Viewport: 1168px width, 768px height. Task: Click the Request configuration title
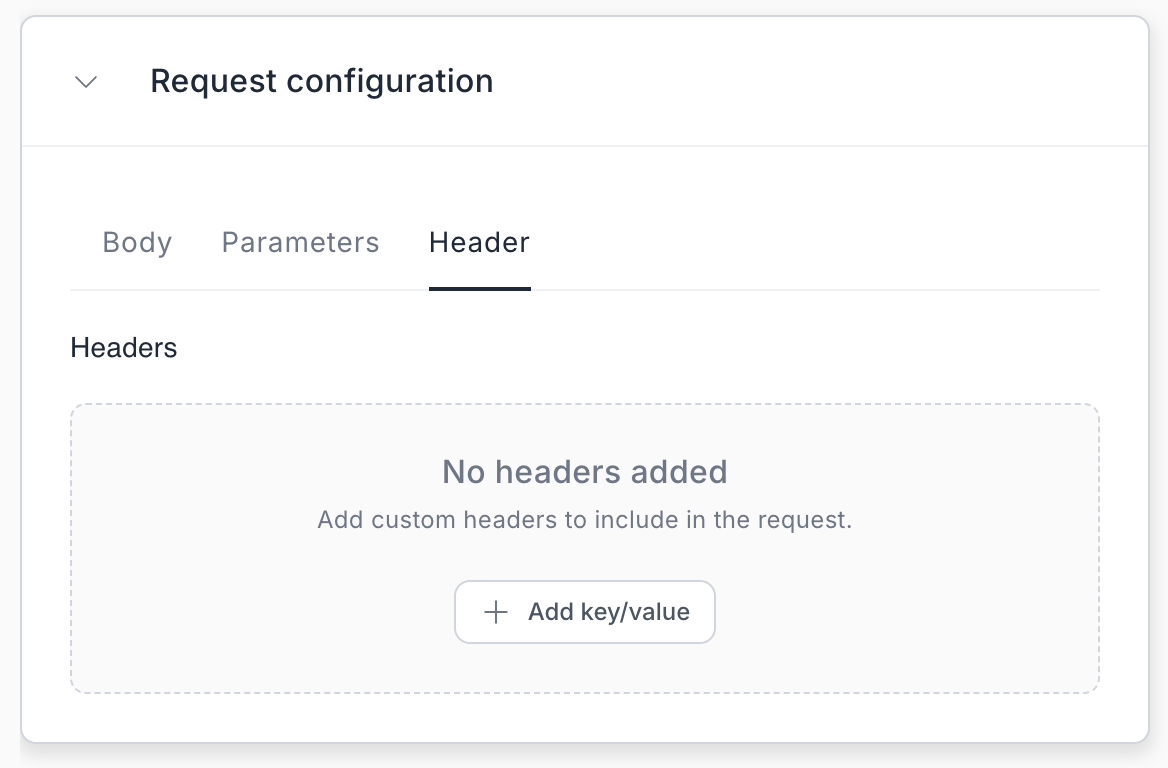pyautogui.click(x=321, y=81)
